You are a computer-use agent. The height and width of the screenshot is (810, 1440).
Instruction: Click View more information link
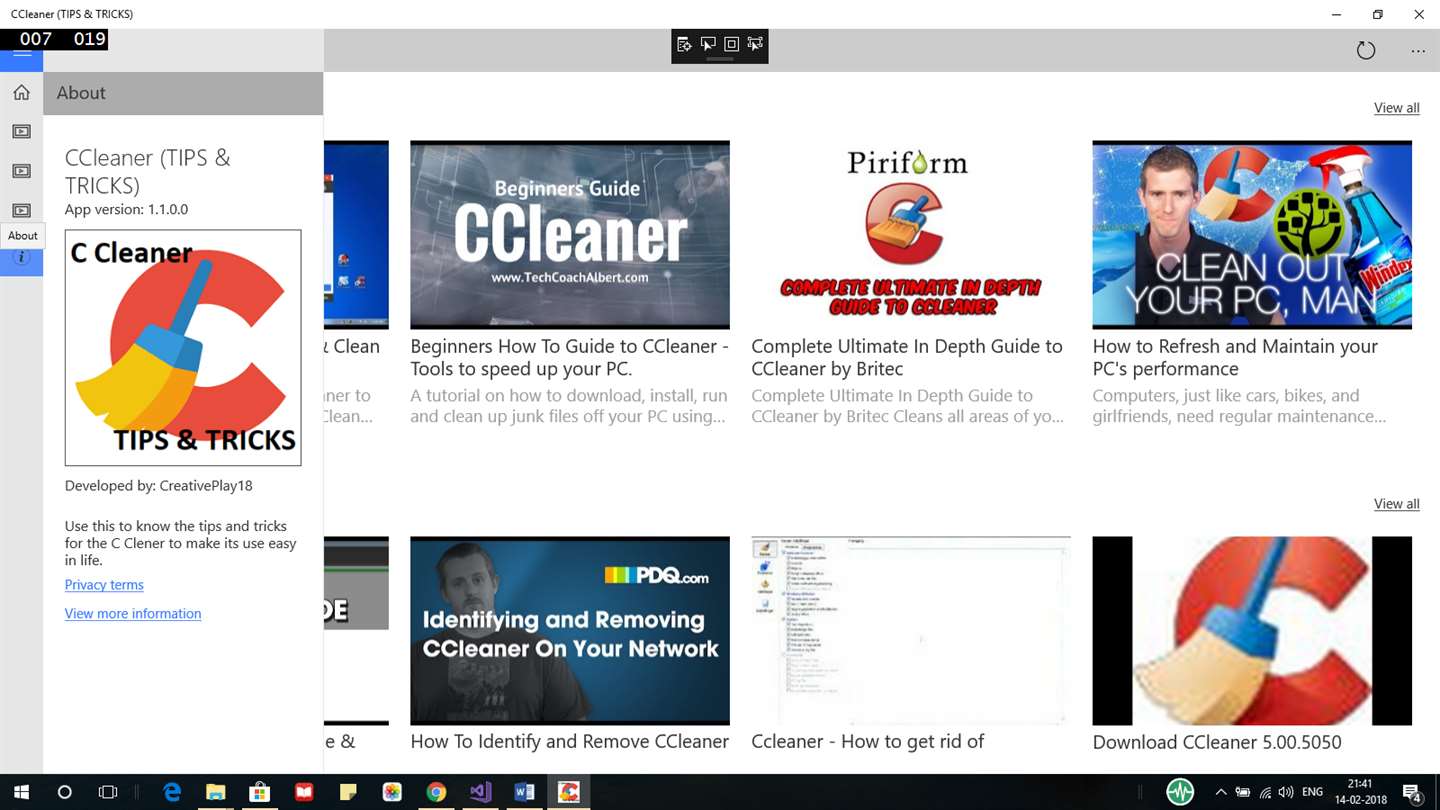point(133,614)
